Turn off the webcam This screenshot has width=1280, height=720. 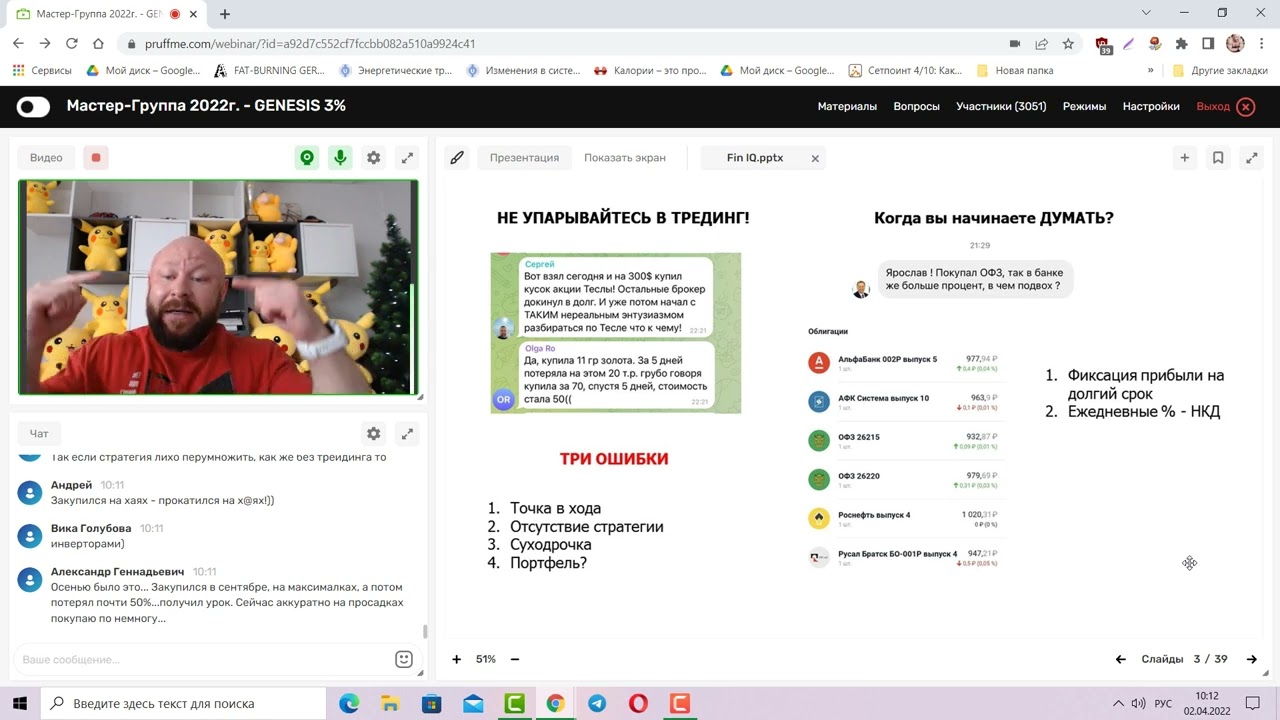(x=307, y=157)
